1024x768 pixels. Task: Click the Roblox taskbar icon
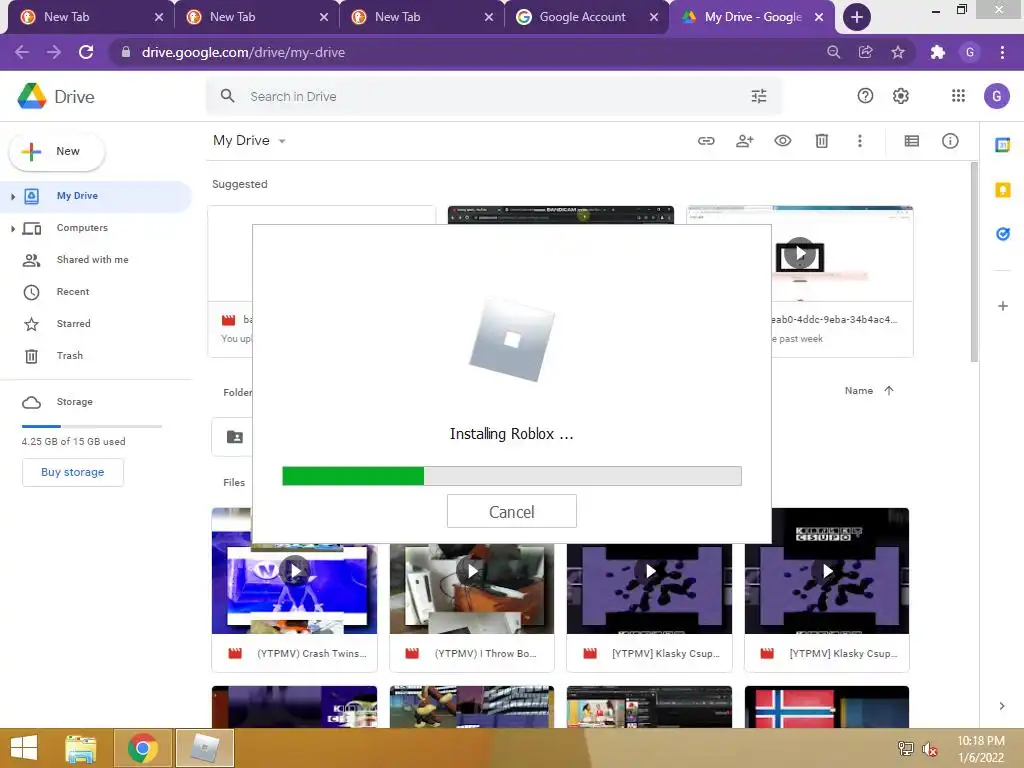coord(204,748)
